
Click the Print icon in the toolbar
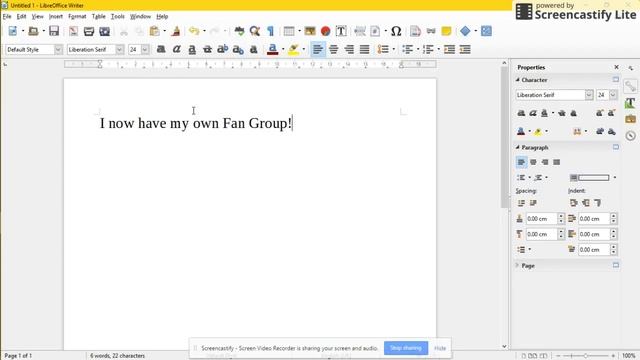coord(89,31)
